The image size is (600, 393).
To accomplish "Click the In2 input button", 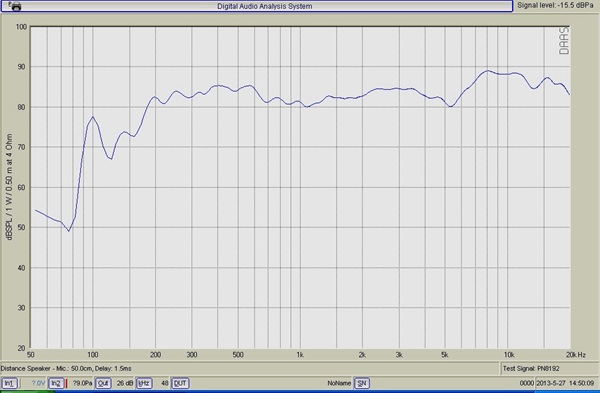I will coord(56,383).
